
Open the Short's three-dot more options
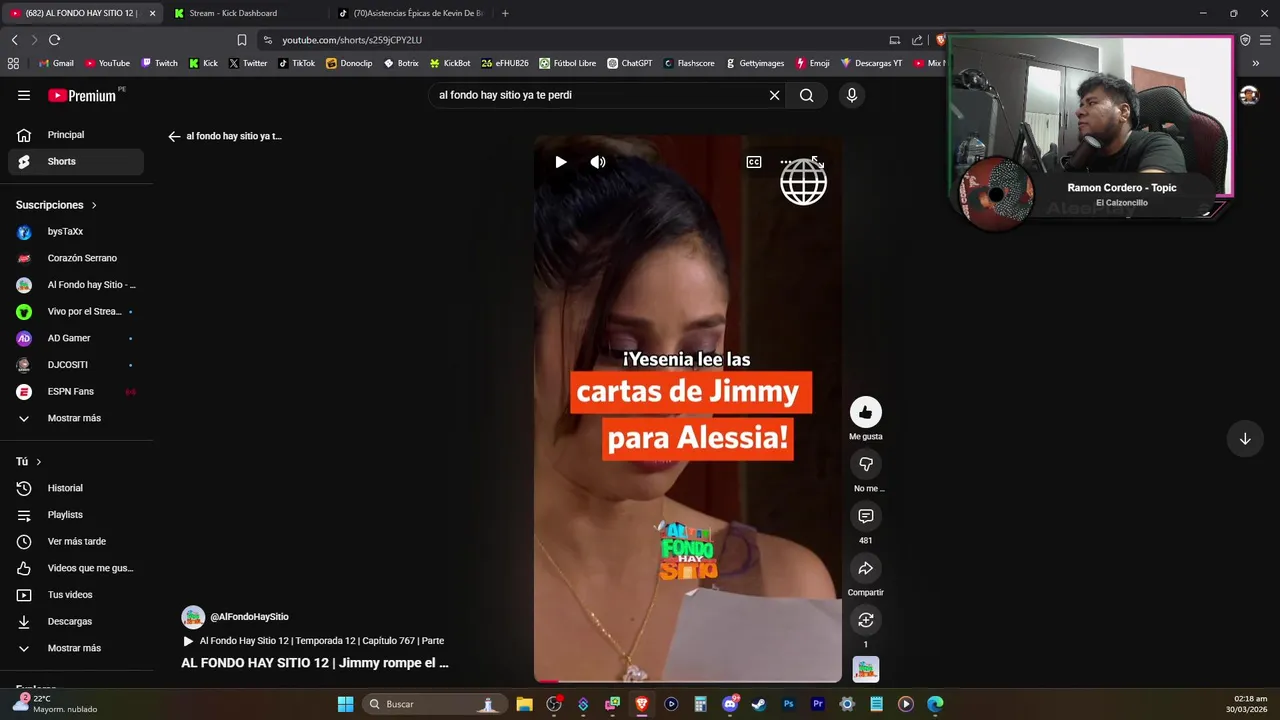click(x=787, y=162)
